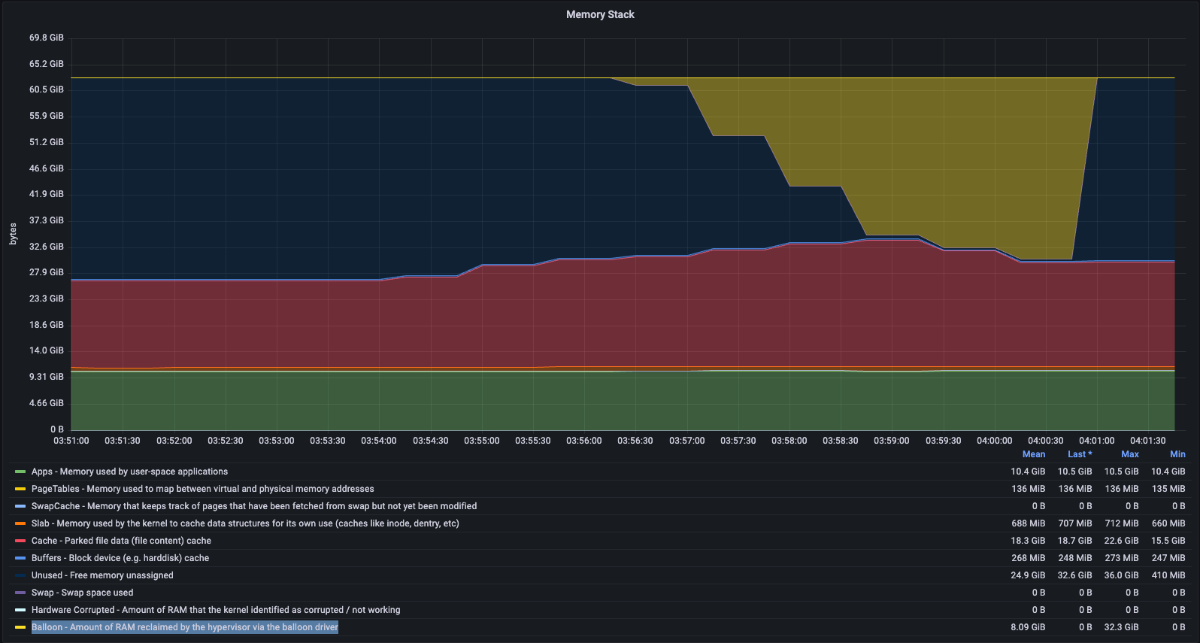1200x643 pixels.
Task: Click the yellow PageTables legend color swatch
Action: (20, 489)
